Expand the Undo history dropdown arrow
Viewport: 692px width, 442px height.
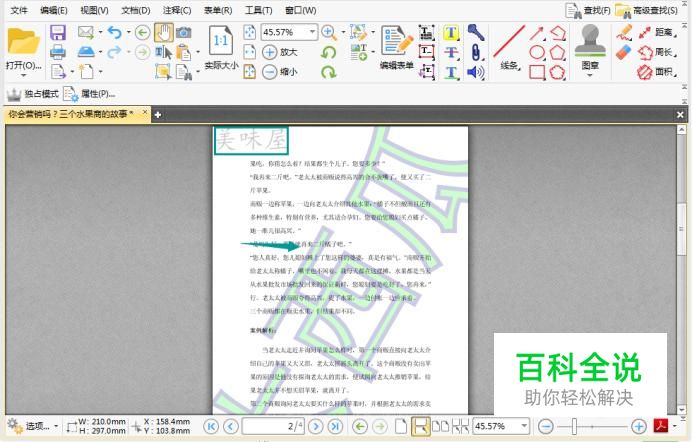(128, 32)
